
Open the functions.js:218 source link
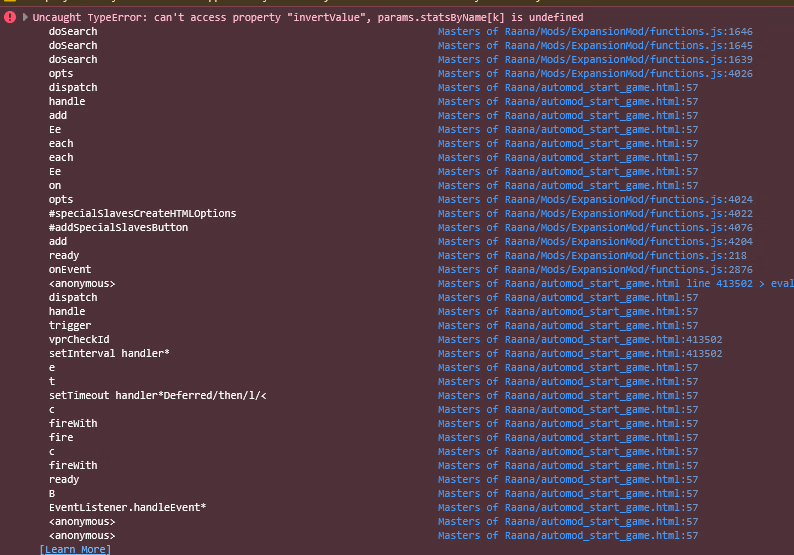592,256
